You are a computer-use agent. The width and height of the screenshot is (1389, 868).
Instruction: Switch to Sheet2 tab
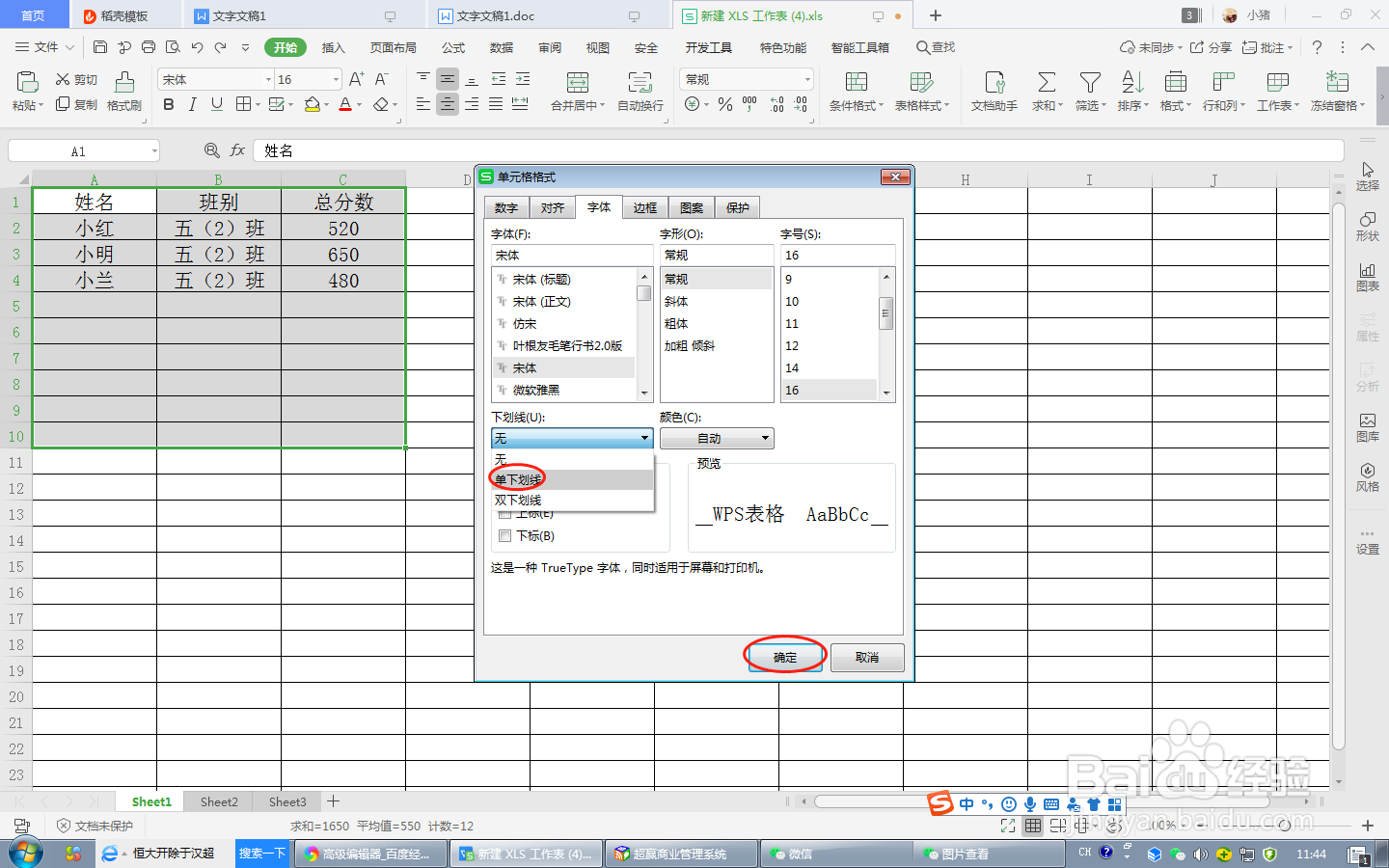coord(219,801)
